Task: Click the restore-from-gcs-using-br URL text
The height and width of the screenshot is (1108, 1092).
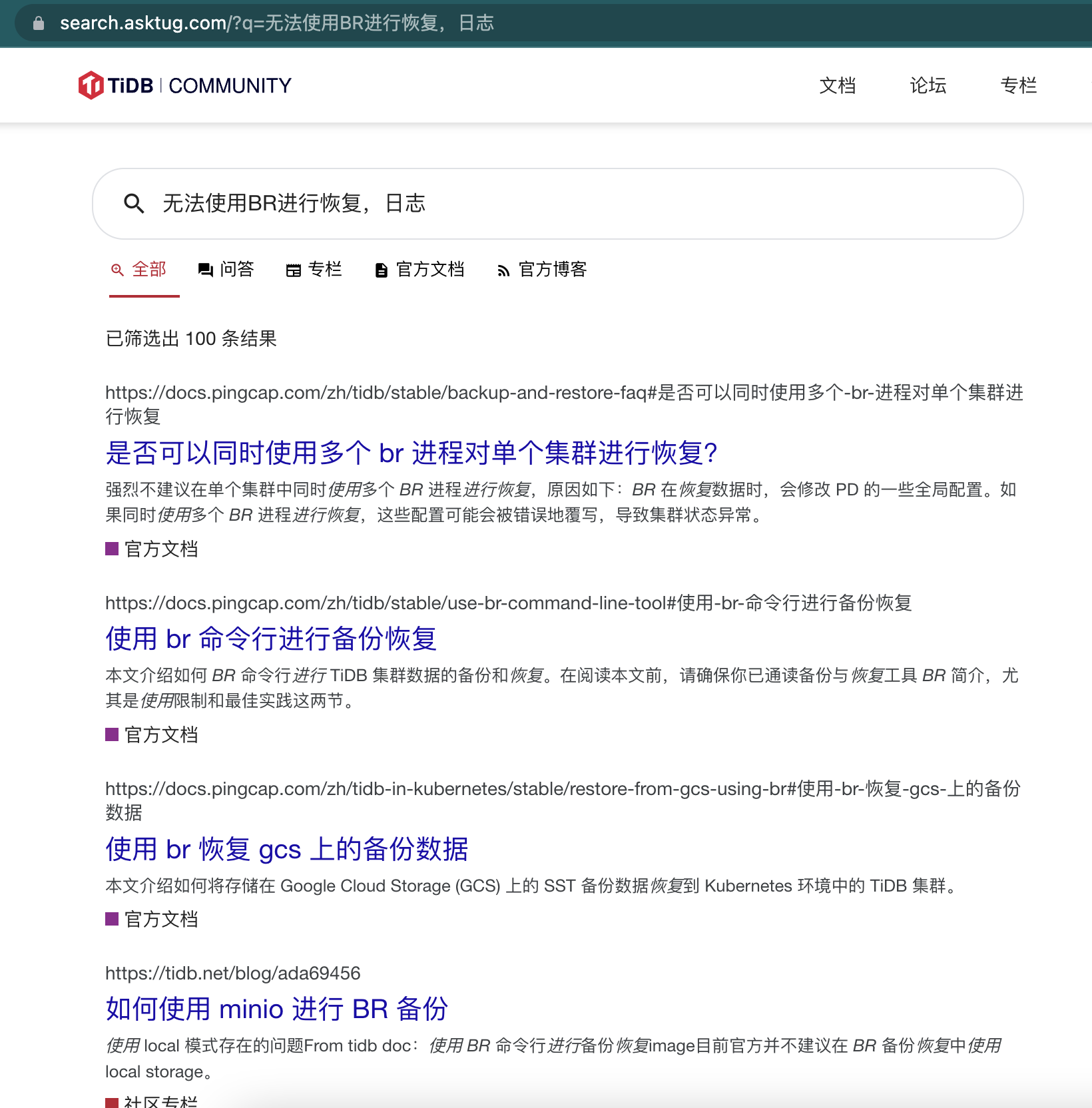Action: pos(563,800)
